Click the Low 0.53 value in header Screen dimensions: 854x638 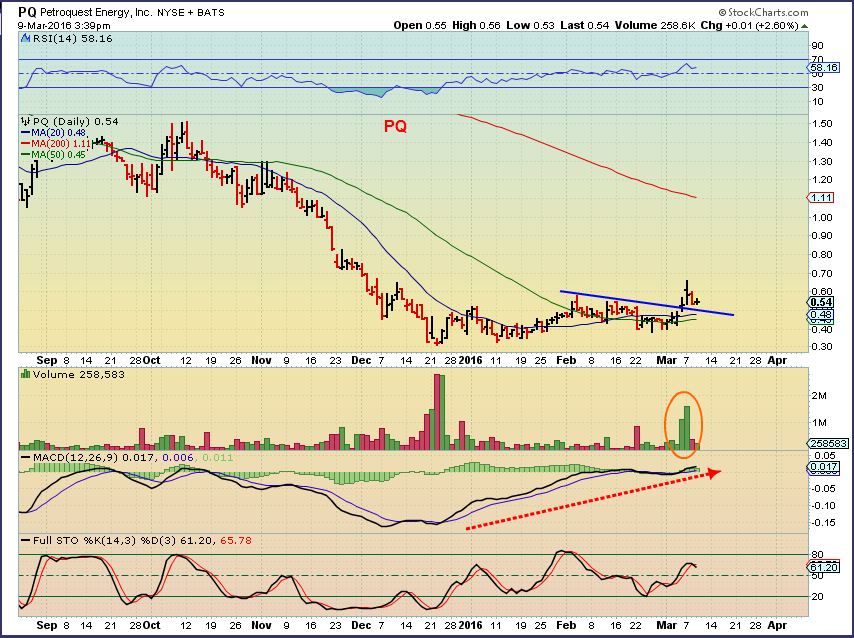530,25
